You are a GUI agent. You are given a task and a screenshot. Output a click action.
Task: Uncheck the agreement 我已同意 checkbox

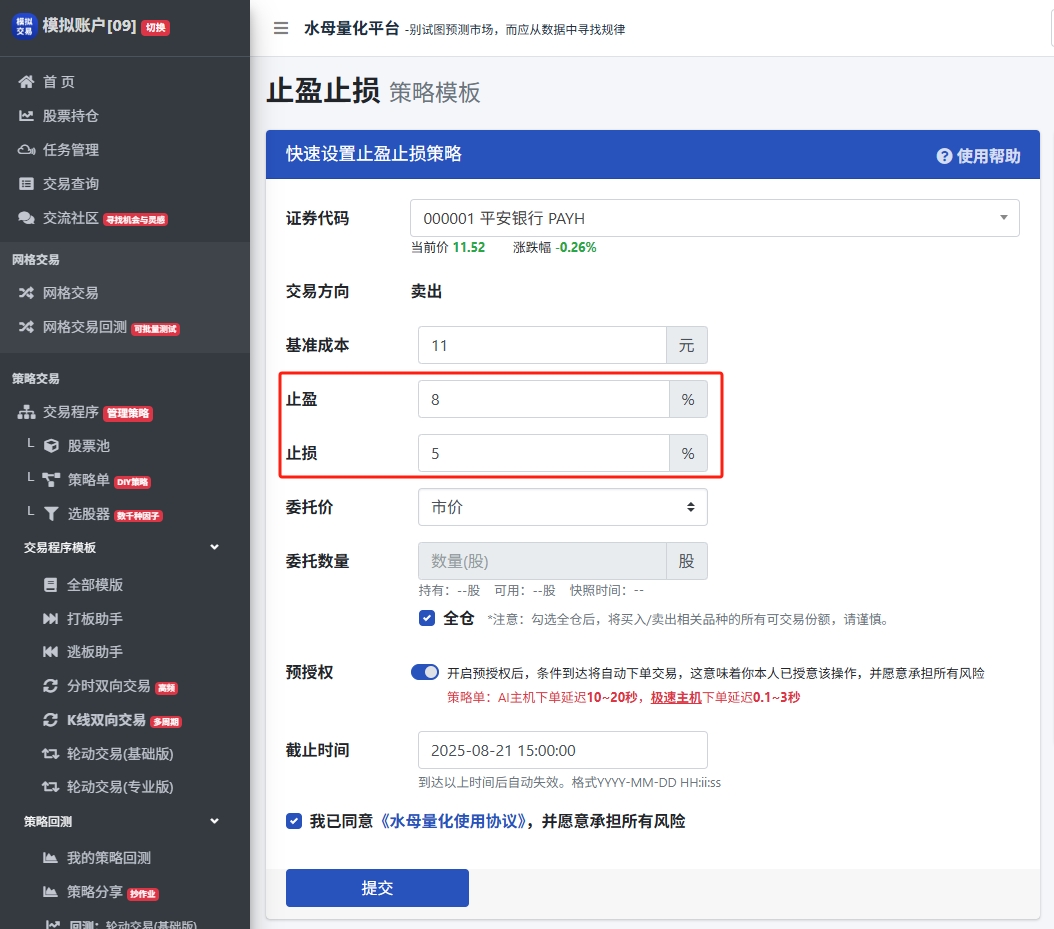pyautogui.click(x=294, y=821)
